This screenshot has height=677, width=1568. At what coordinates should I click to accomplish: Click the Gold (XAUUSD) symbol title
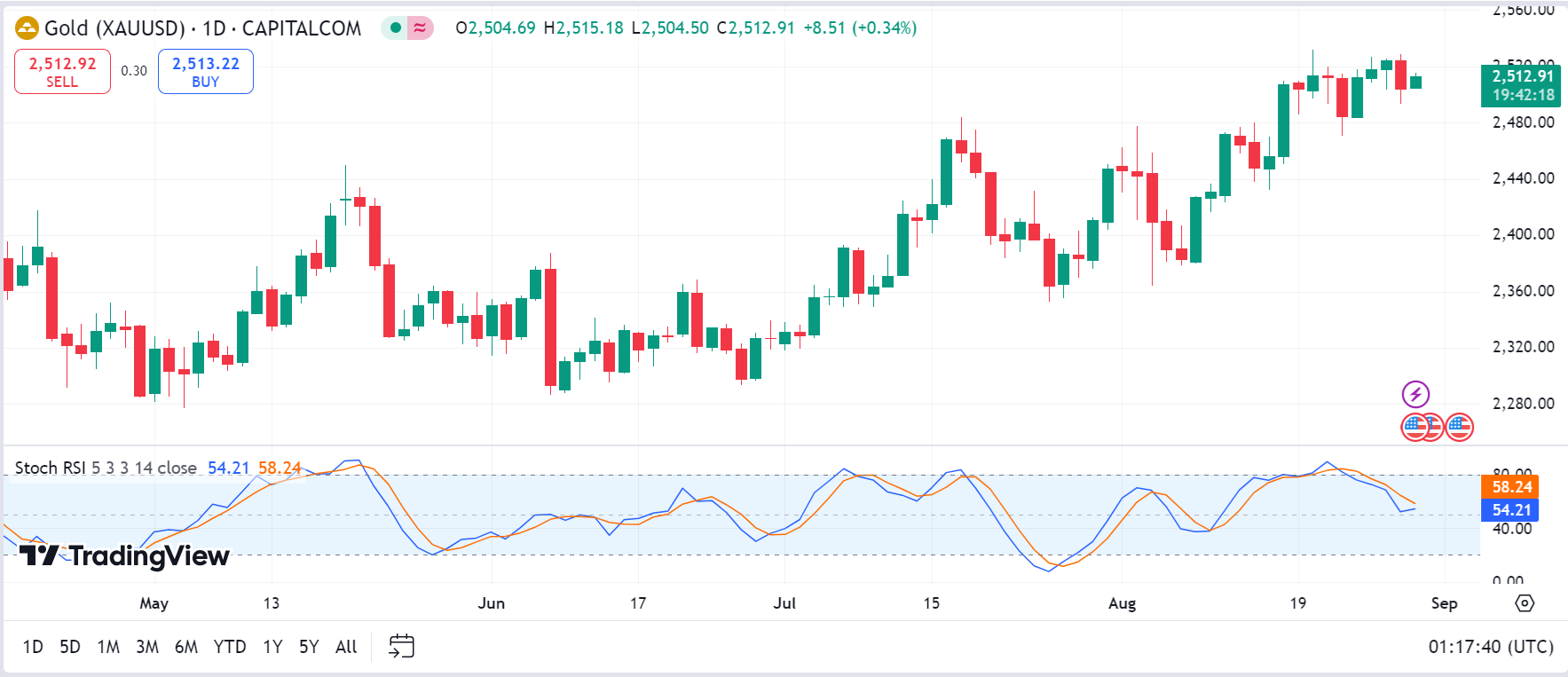click(x=114, y=28)
